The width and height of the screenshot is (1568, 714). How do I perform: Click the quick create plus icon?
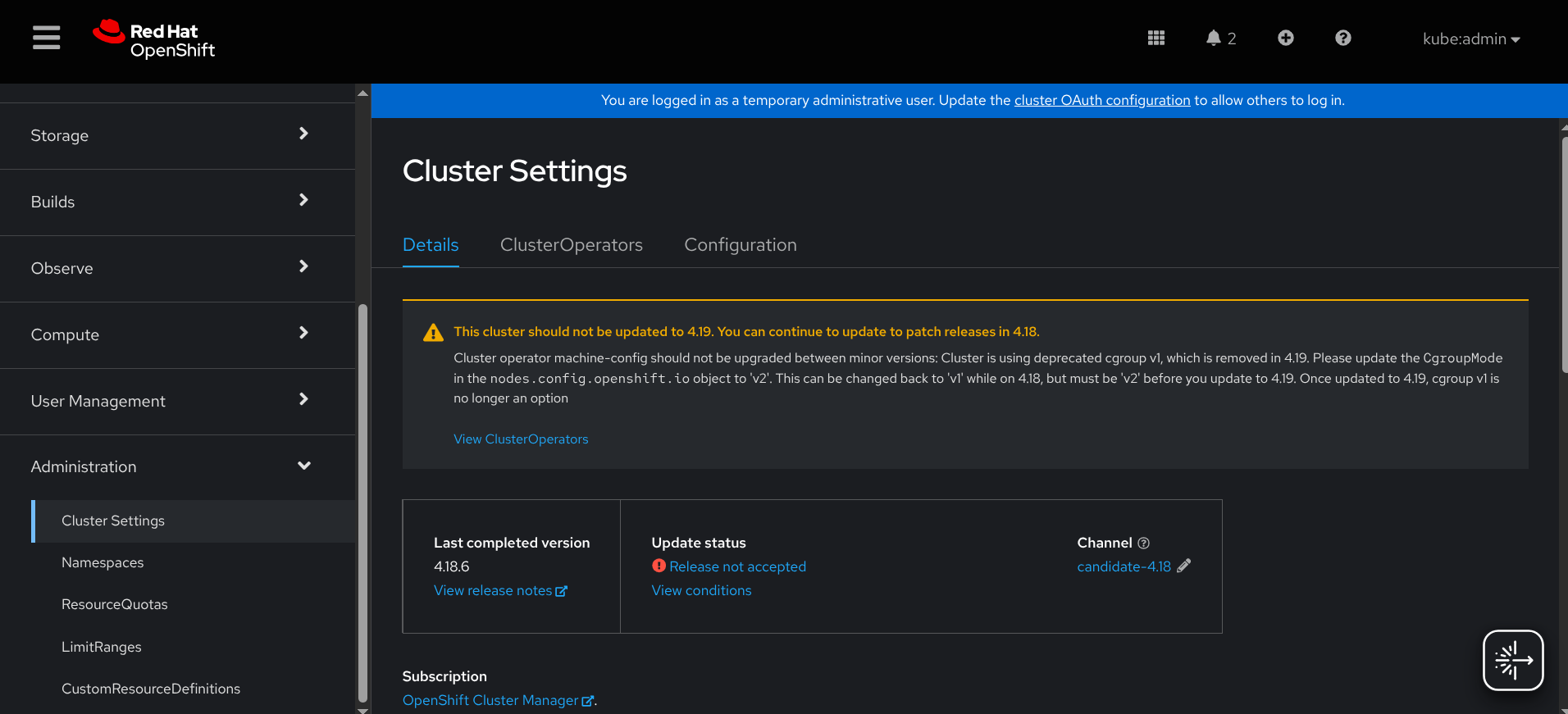pyautogui.click(x=1286, y=38)
